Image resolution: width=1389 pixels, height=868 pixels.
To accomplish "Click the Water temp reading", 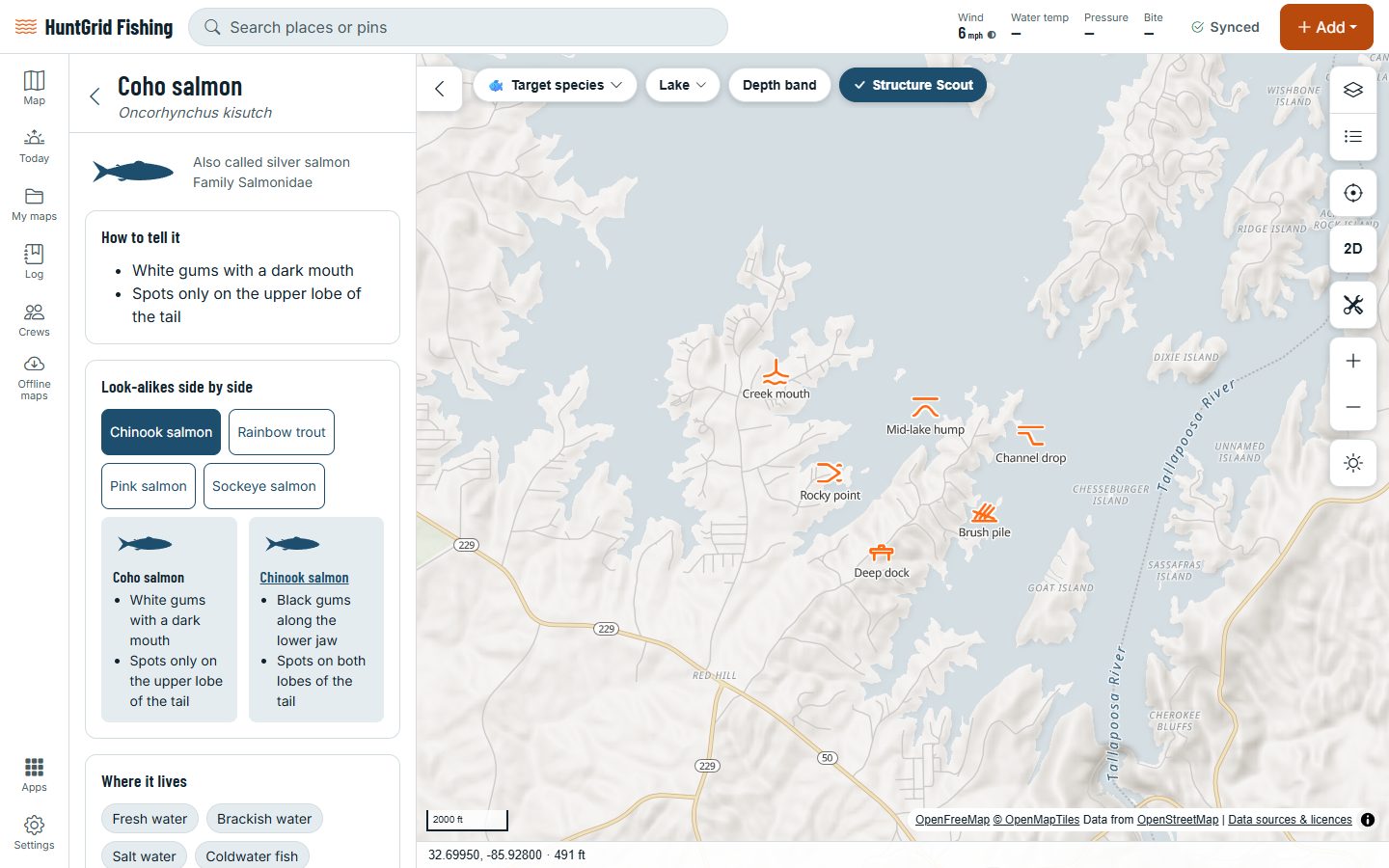I will pyautogui.click(x=1039, y=26).
